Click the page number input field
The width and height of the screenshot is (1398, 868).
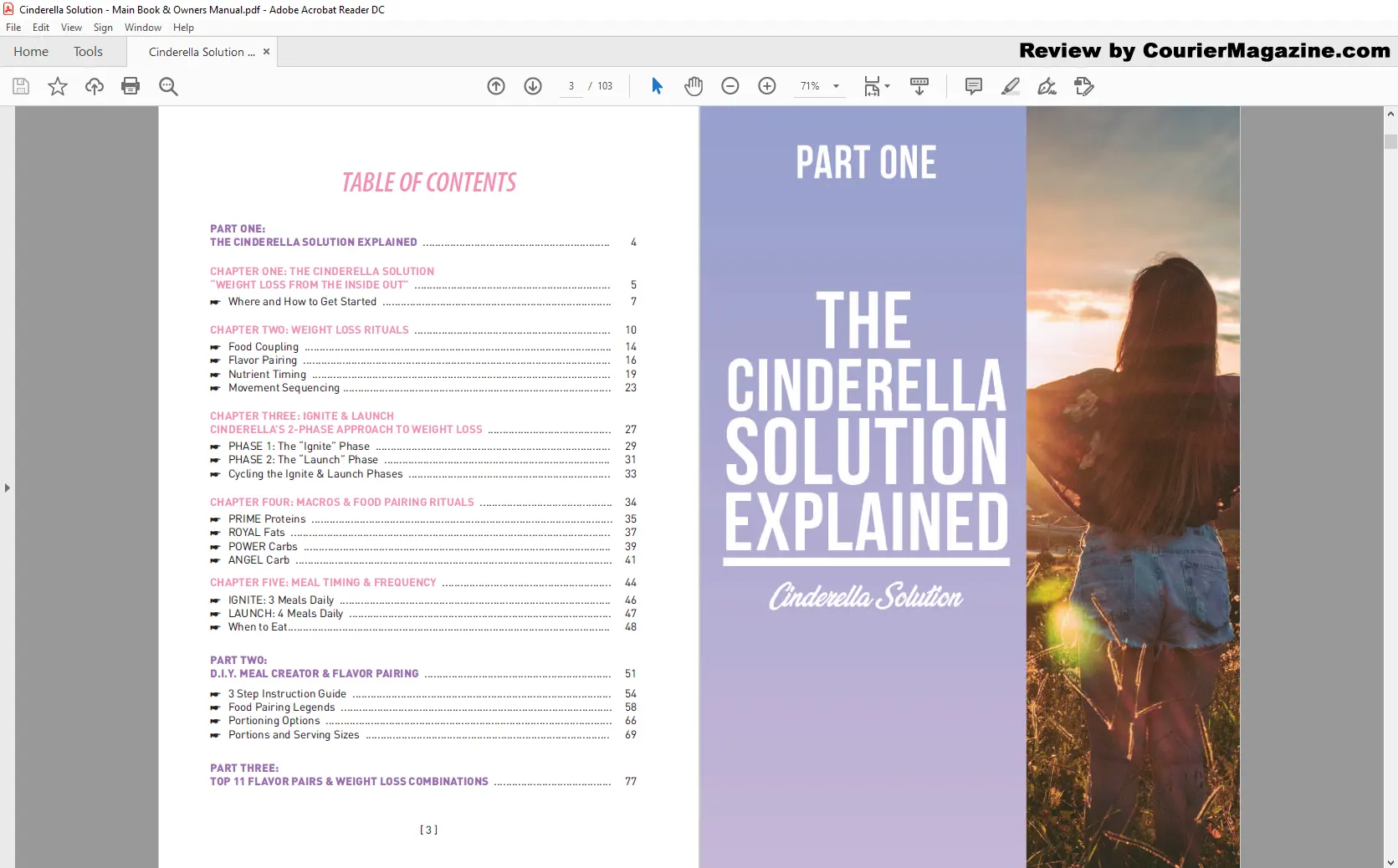(x=571, y=86)
